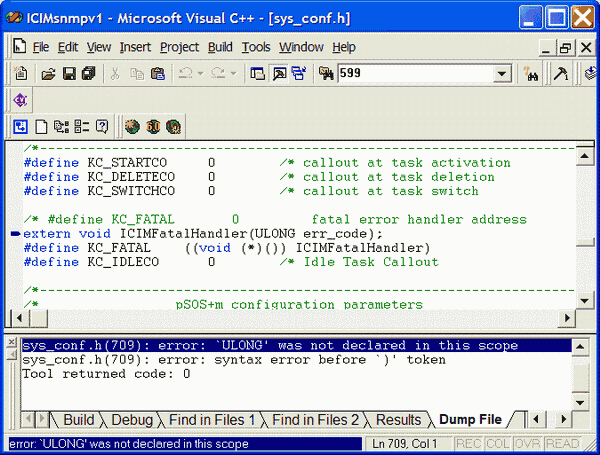
Task: Click the output pane scrollbar down arrow
Action: 580,402
